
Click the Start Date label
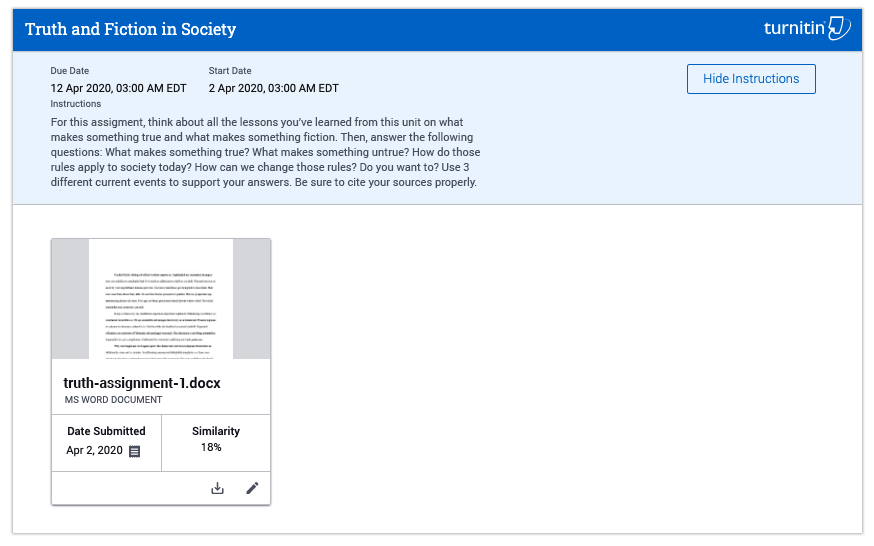click(x=230, y=71)
